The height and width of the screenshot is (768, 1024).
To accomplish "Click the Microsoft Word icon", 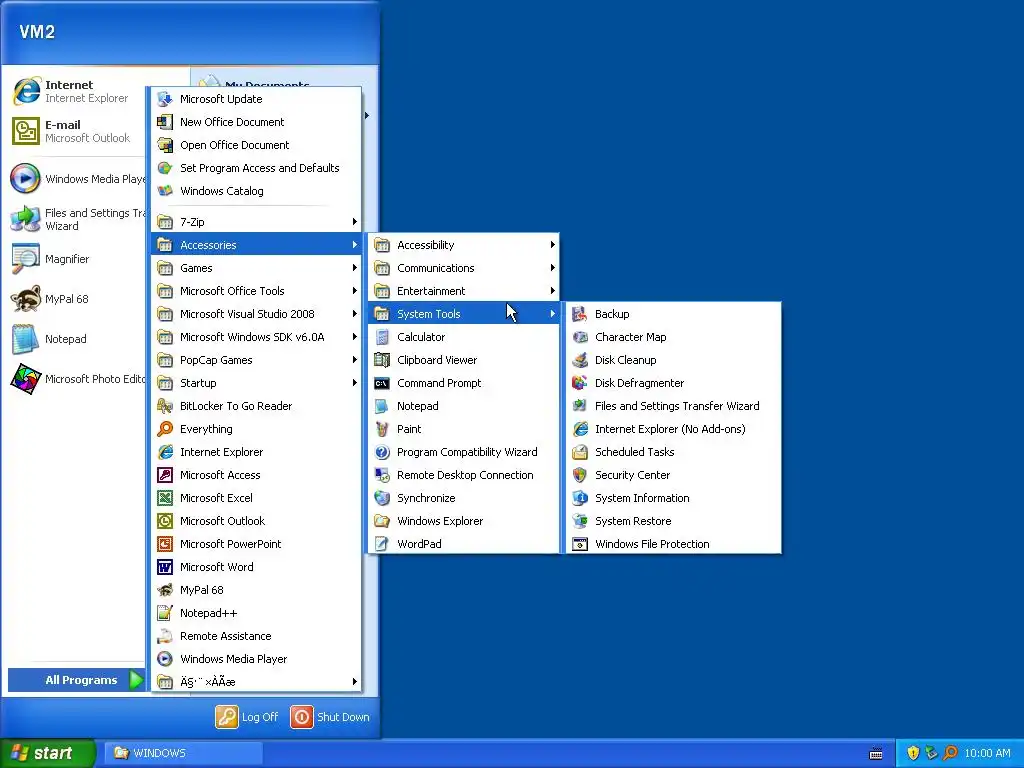I will 165,567.
